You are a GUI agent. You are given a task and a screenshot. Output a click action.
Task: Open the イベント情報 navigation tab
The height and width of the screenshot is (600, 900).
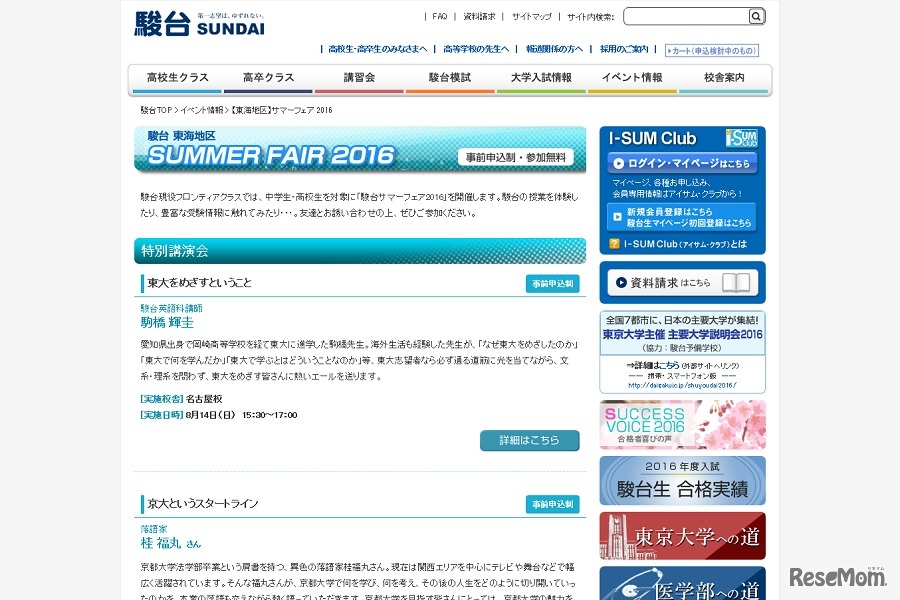pyautogui.click(x=631, y=76)
